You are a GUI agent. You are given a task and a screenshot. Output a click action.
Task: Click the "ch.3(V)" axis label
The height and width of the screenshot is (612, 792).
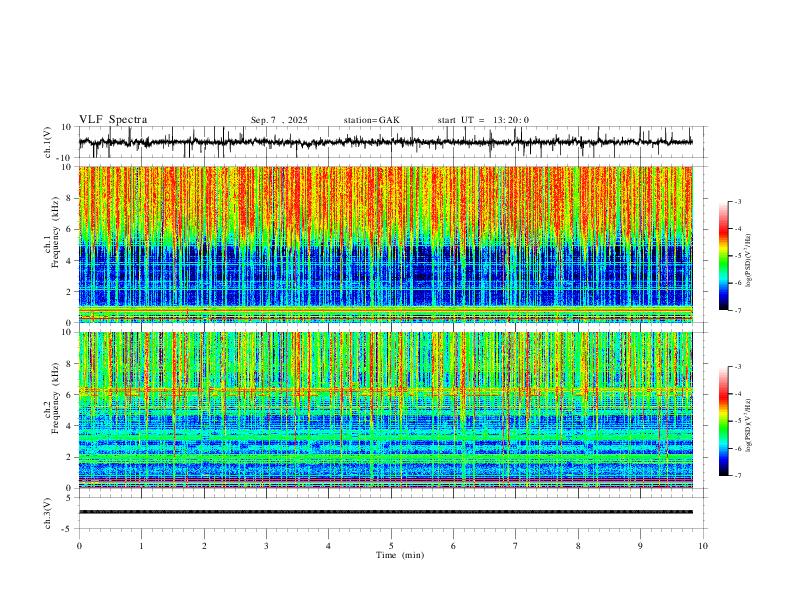pos(48,513)
